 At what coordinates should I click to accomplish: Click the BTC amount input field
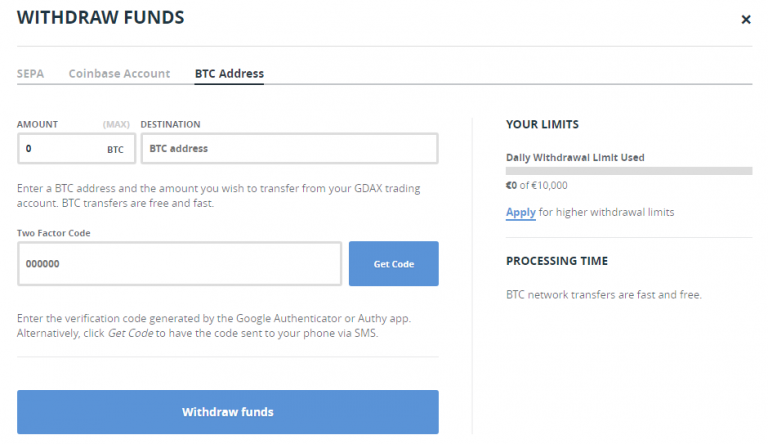60,148
